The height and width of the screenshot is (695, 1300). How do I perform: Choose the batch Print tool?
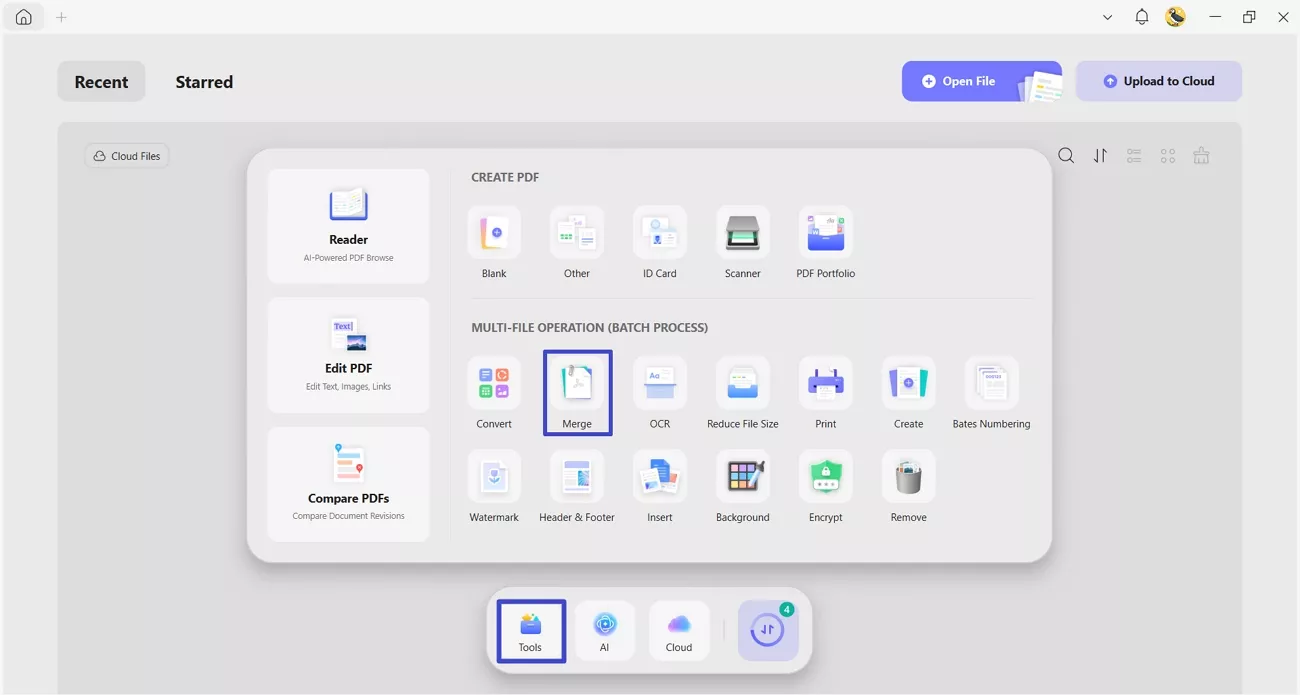(826, 393)
